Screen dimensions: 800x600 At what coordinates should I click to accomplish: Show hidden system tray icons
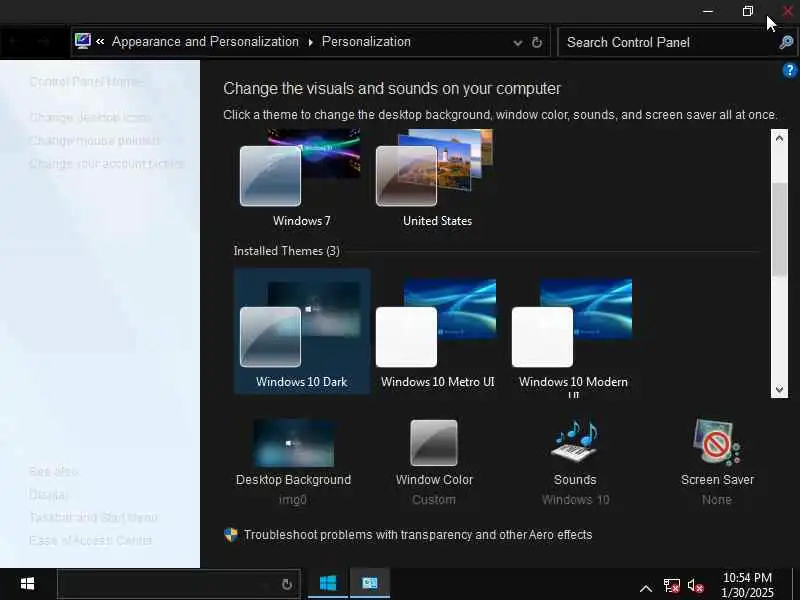[645, 588]
